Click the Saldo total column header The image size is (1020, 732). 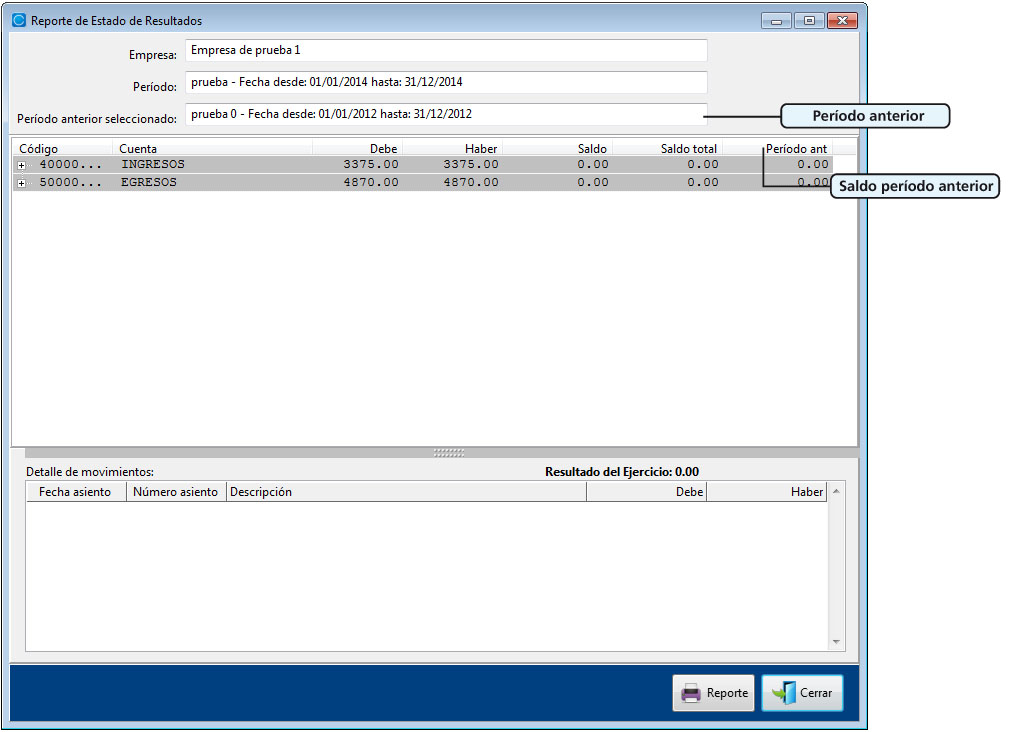click(x=668, y=149)
